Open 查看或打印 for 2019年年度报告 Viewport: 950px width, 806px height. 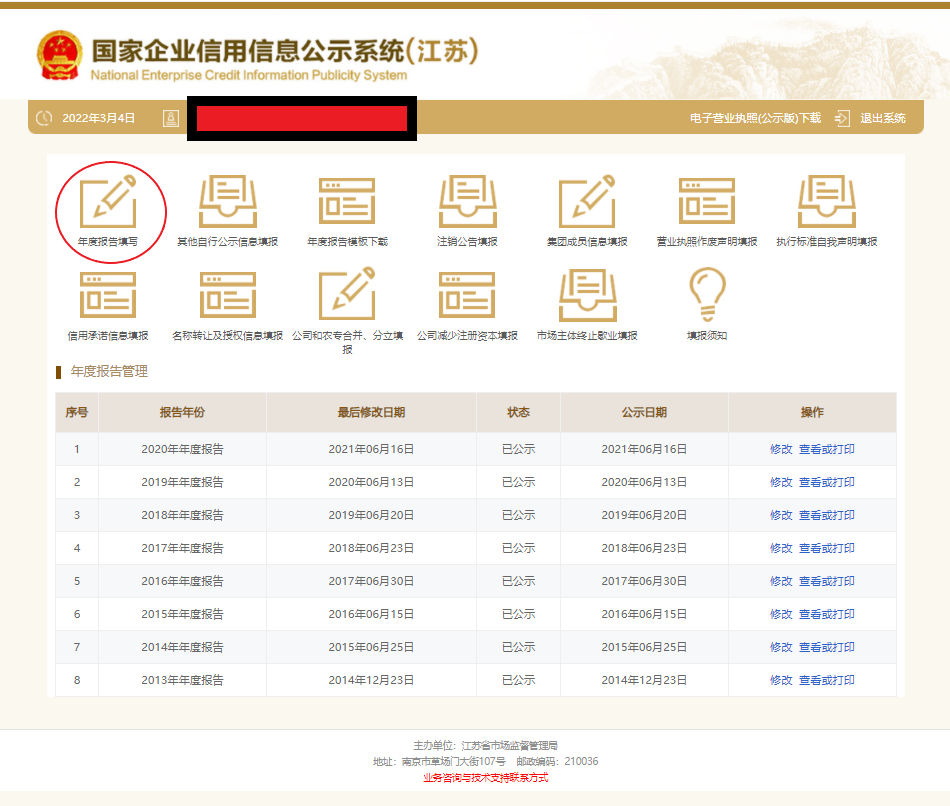(x=826, y=482)
